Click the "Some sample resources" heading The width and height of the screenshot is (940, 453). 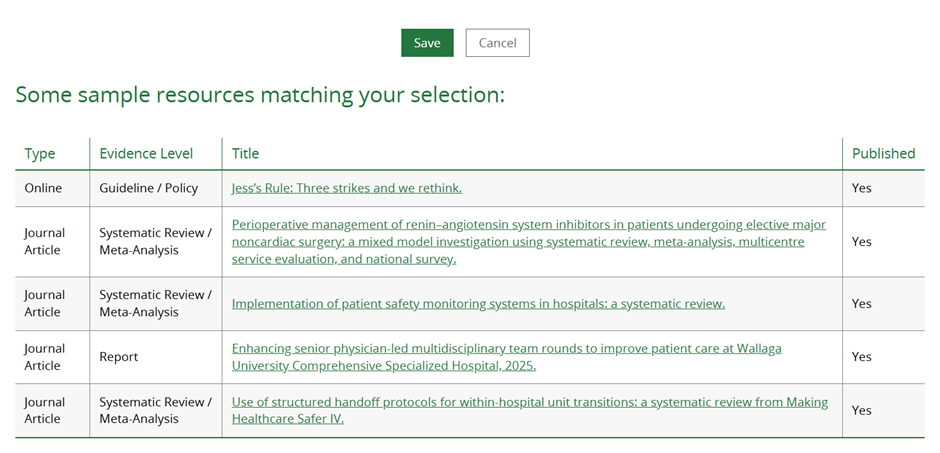click(x=260, y=95)
